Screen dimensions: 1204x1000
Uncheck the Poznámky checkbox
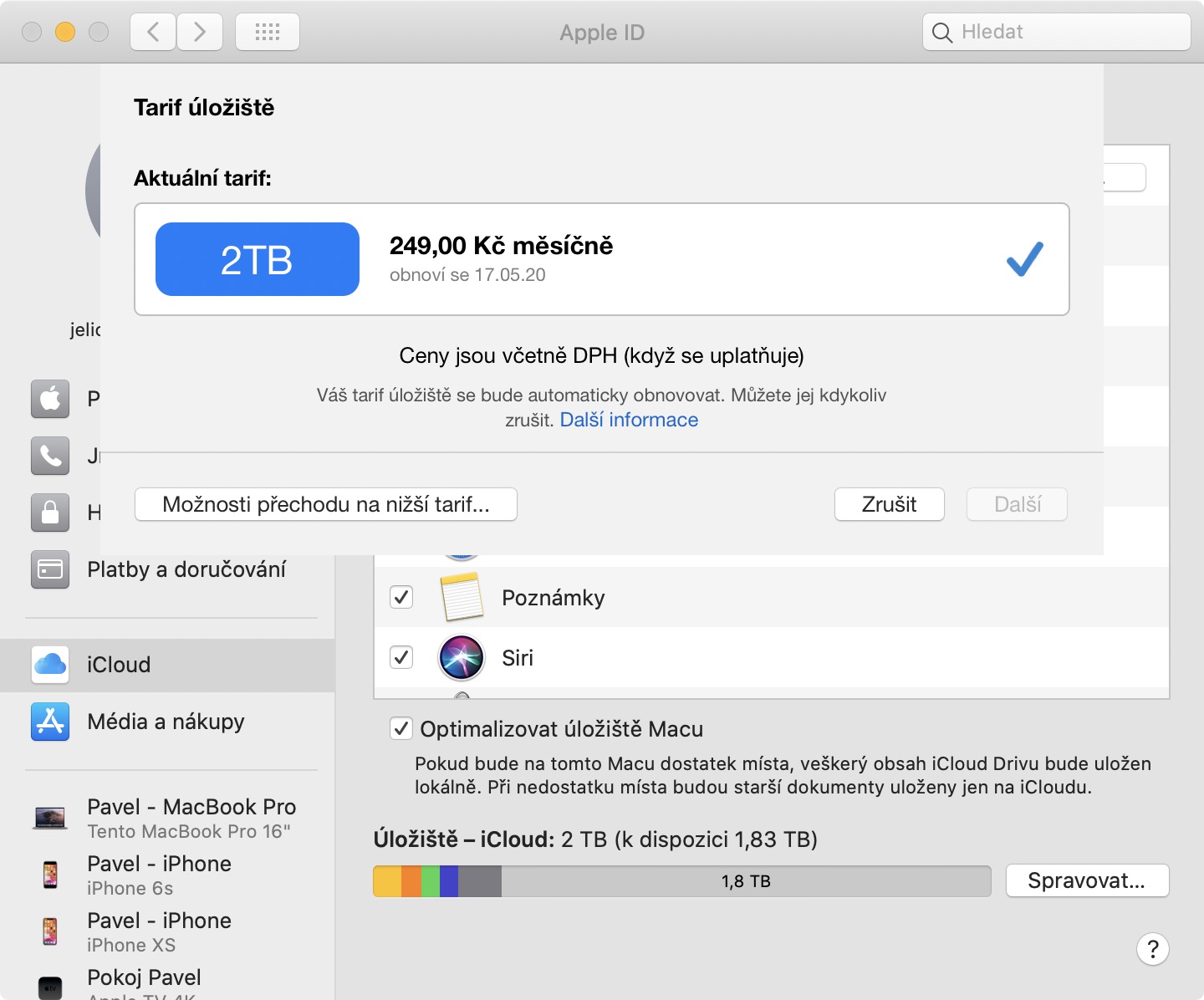pyautogui.click(x=401, y=597)
